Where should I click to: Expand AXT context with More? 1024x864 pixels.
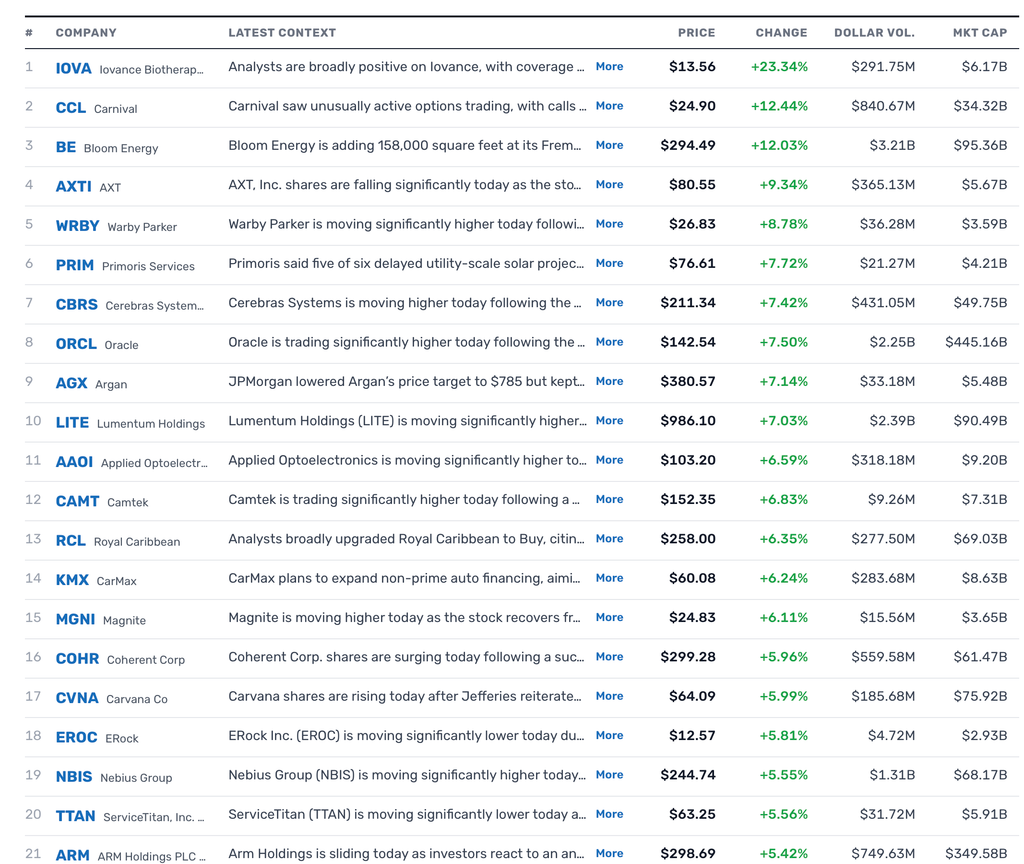609,184
